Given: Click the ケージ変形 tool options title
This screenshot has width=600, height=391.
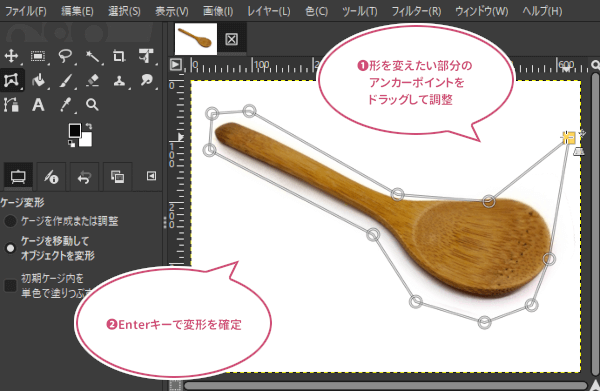Looking at the screenshot, I should [22, 202].
